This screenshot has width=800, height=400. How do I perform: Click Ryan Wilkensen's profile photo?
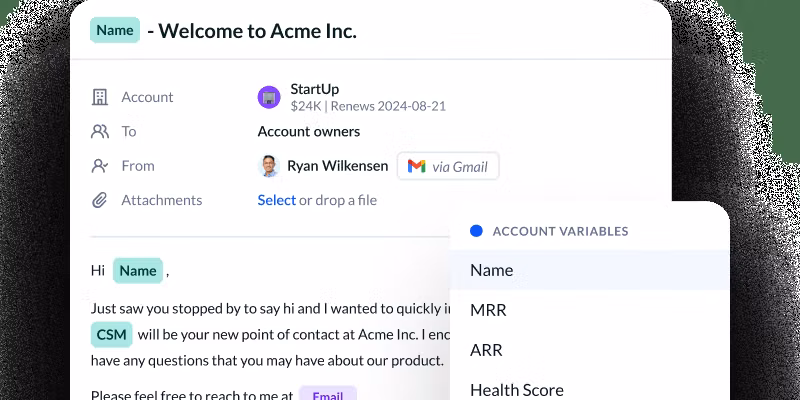(x=269, y=166)
